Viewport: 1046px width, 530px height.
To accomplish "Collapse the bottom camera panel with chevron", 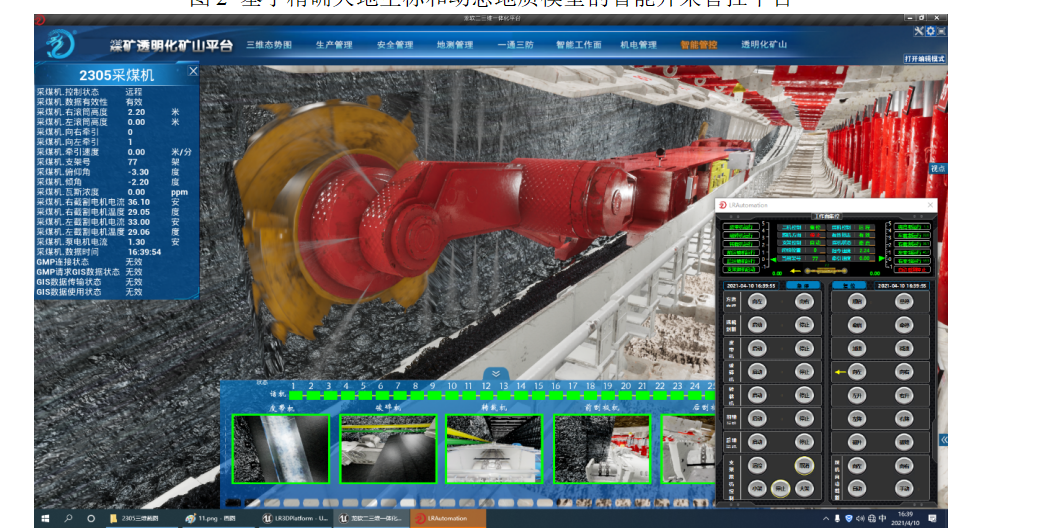I will click(x=489, y=375).
